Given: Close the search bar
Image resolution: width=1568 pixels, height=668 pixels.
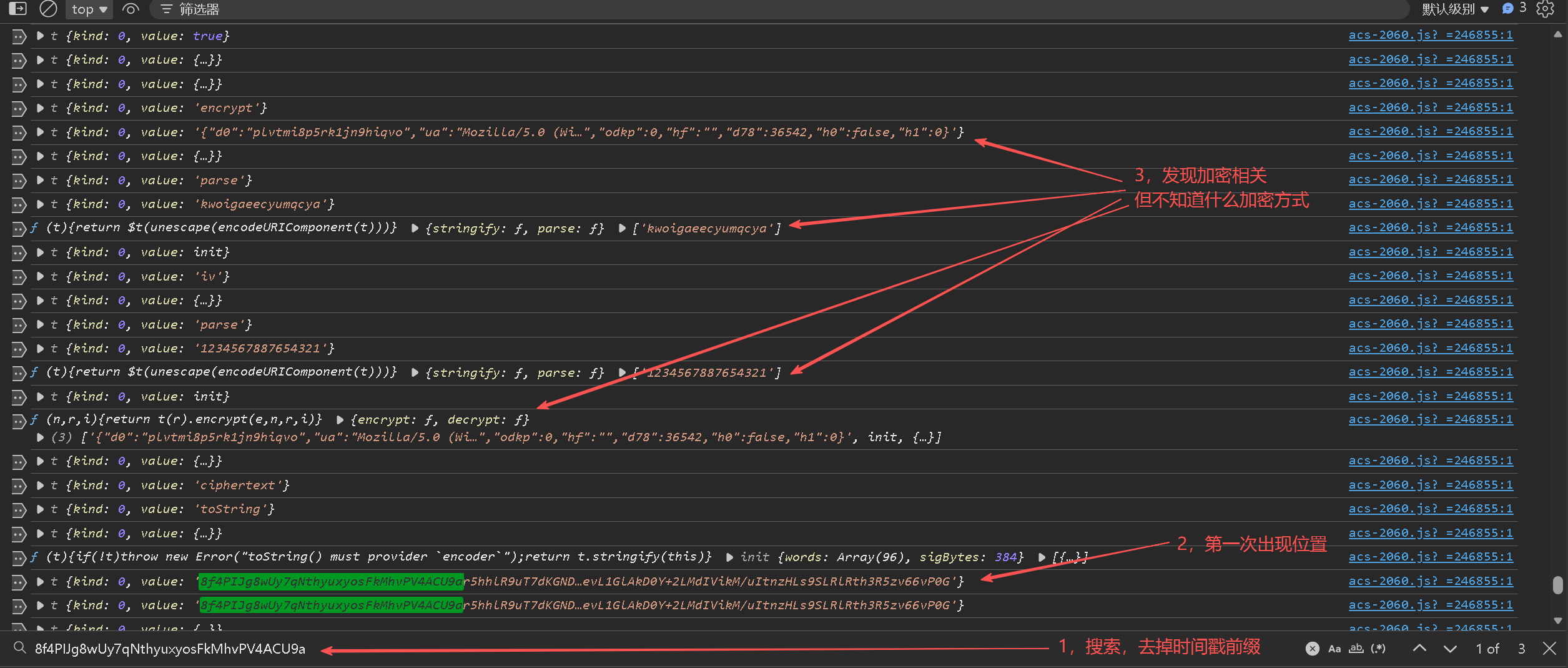Looking at the screenshot, I should (x=1549, y=649).
